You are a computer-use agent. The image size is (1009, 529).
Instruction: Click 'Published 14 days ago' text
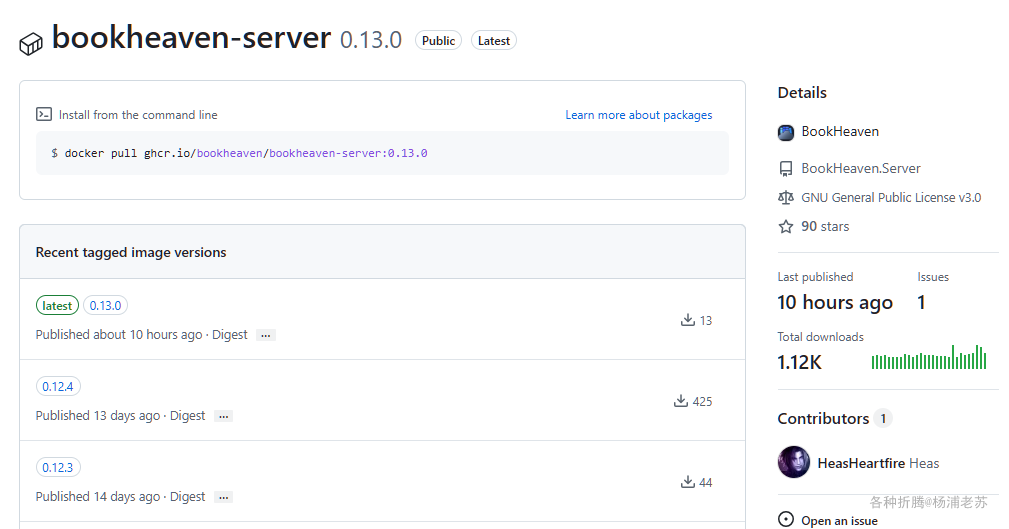[x=98, y=497]
